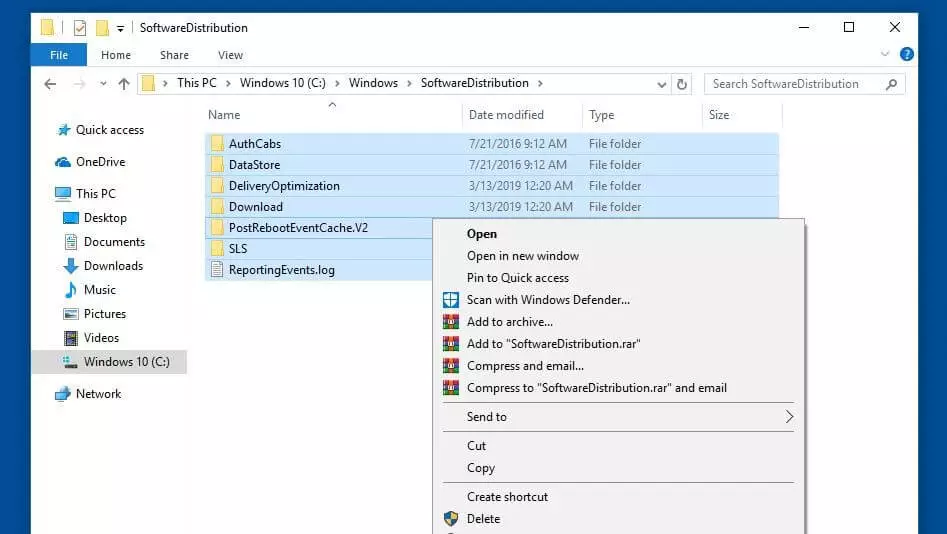Screen dimensions: 947x534
Task: Choose Delete in context menu
Action: [x=618, y=519]
